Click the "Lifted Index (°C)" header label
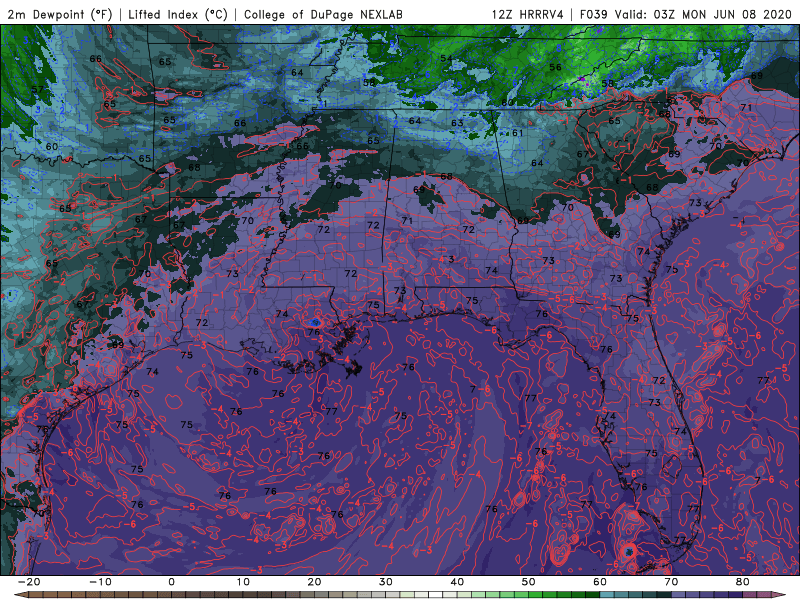Screen dimensions: 800x600 (178, 14)
